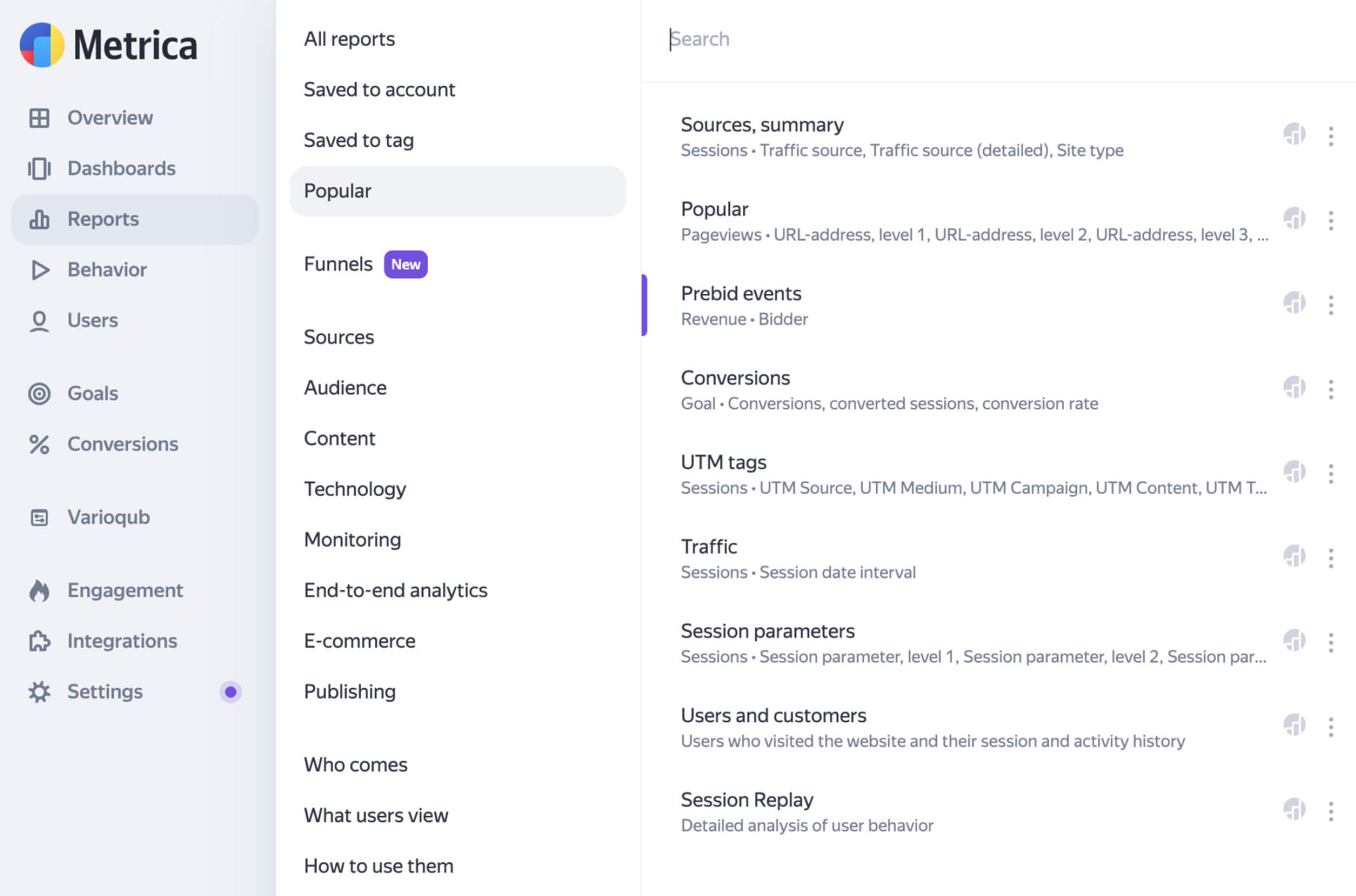Image resolution: width=1356 pixels, height=896 pixels.
Task: Click chart icon next to Prebid events
Action: [x=1294, y=304]
